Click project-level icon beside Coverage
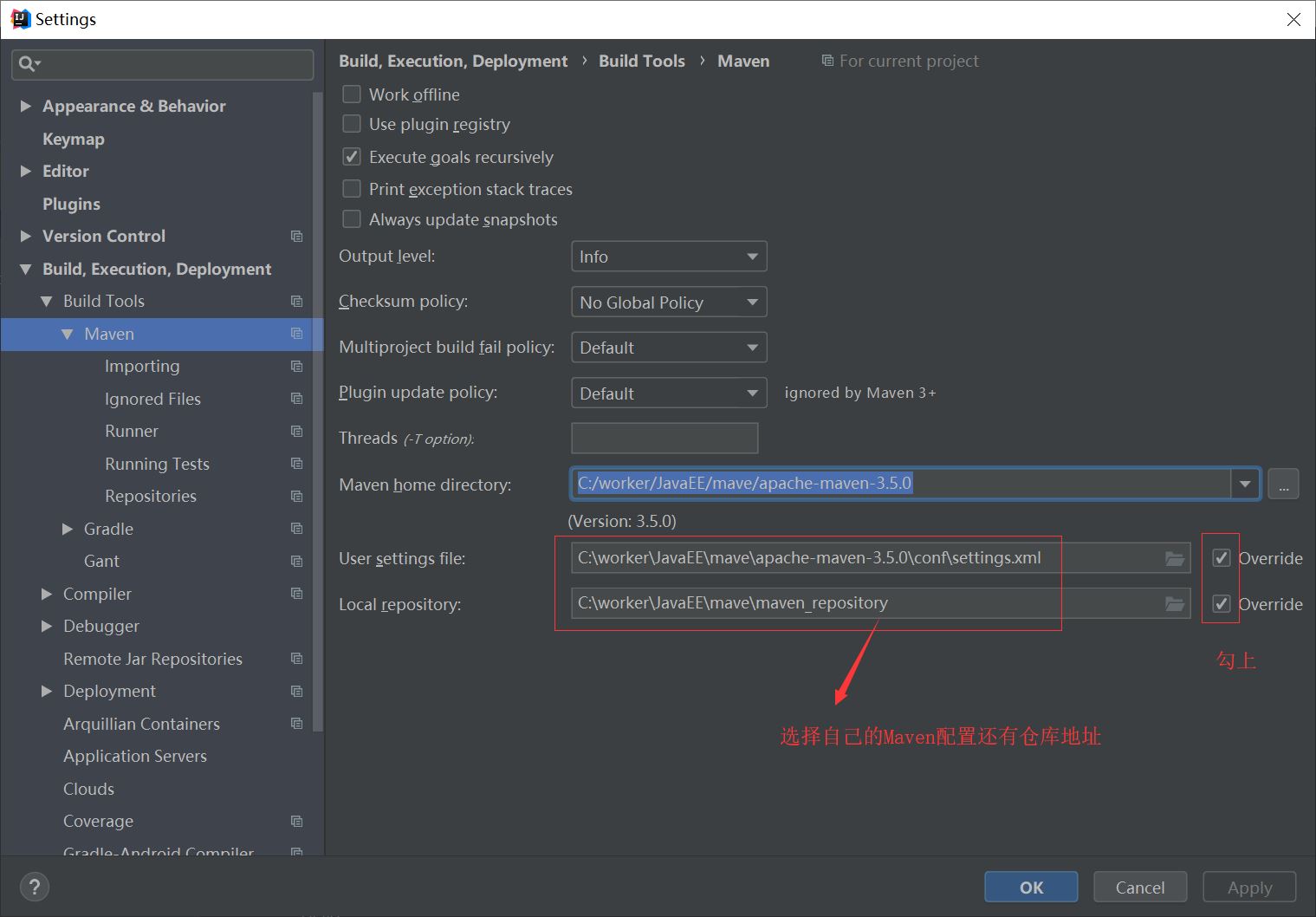This screenshot has height=917, width=1316. tap(296, 822)
